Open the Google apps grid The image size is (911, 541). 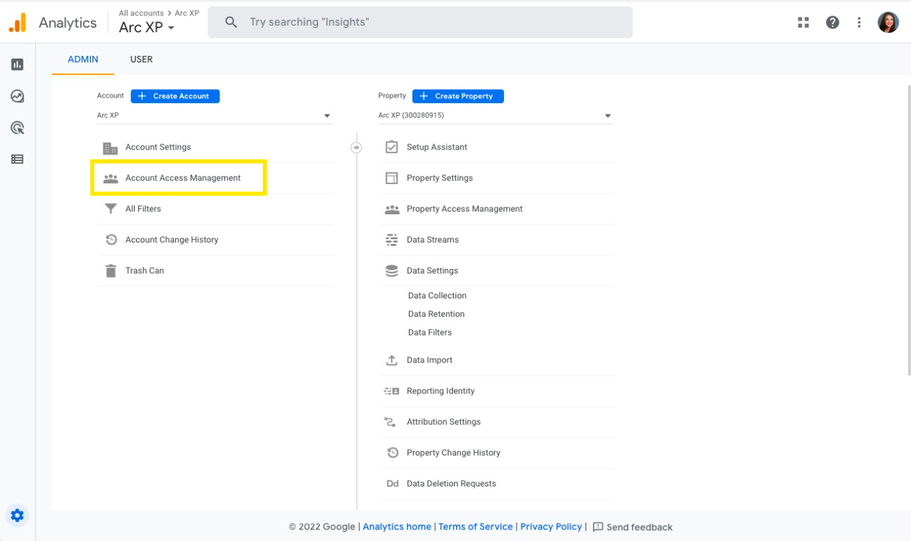point(804,23)
